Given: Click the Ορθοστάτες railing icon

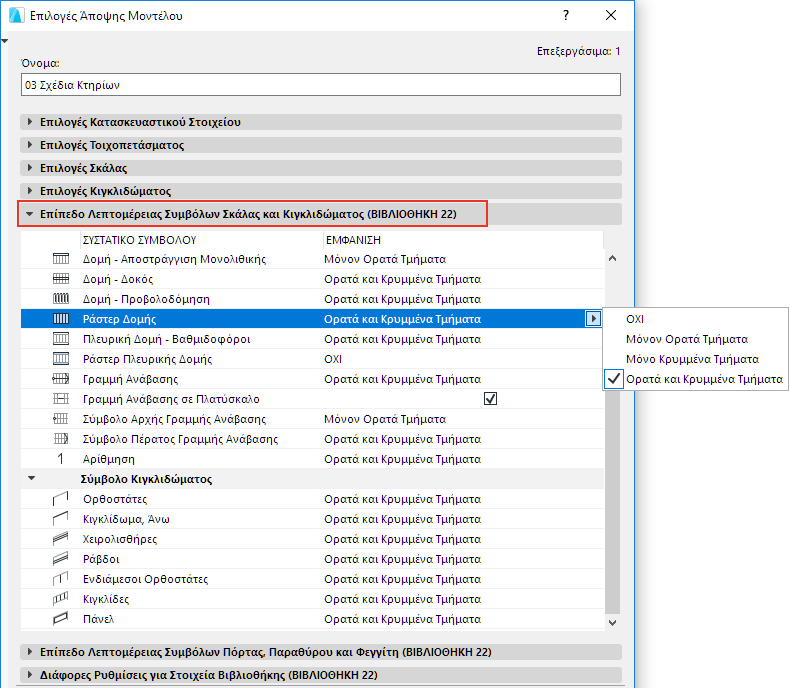Looking at the screenshot, I should (x=61, y=499).
